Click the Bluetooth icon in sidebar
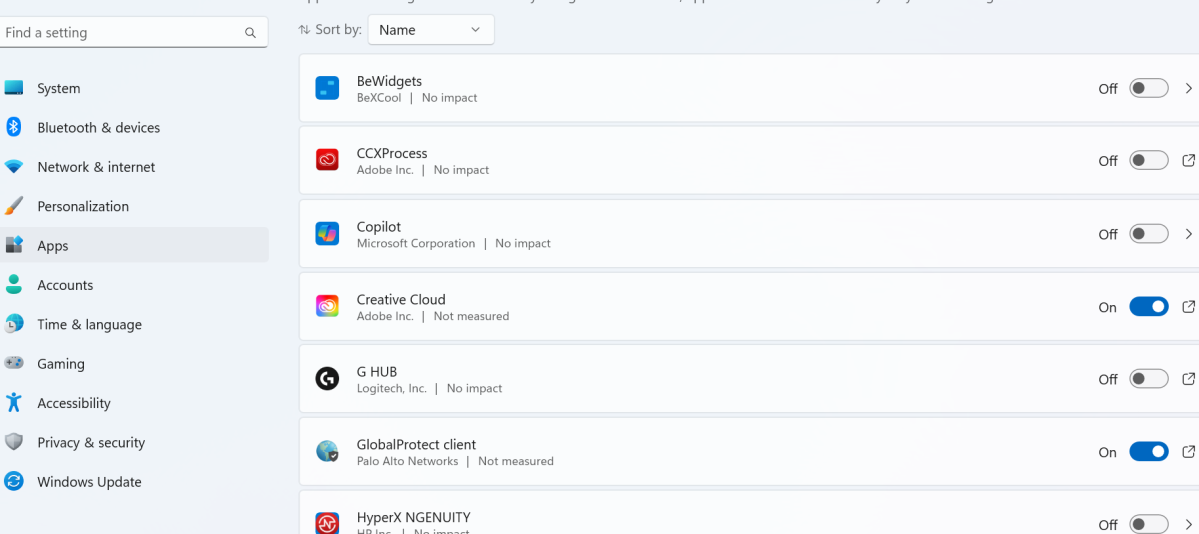 14,127
